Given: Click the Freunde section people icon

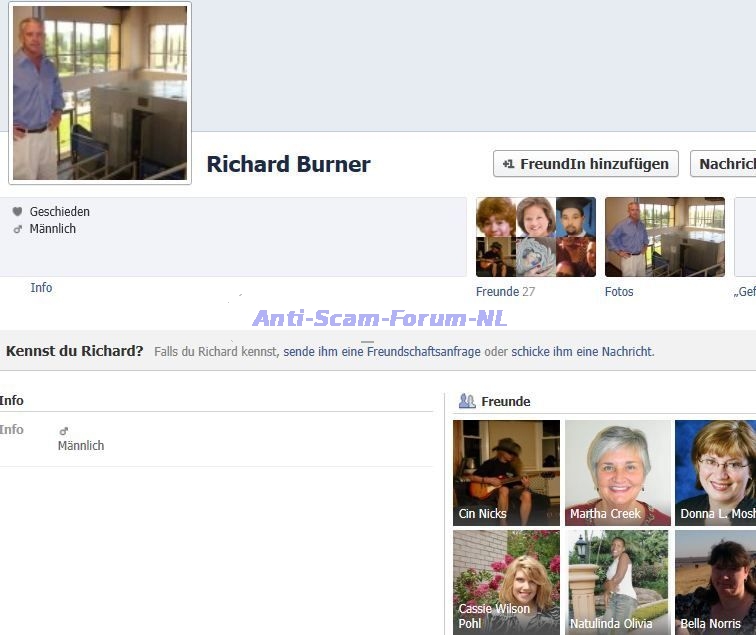Looking at the screenshot, I should point(467,401).
